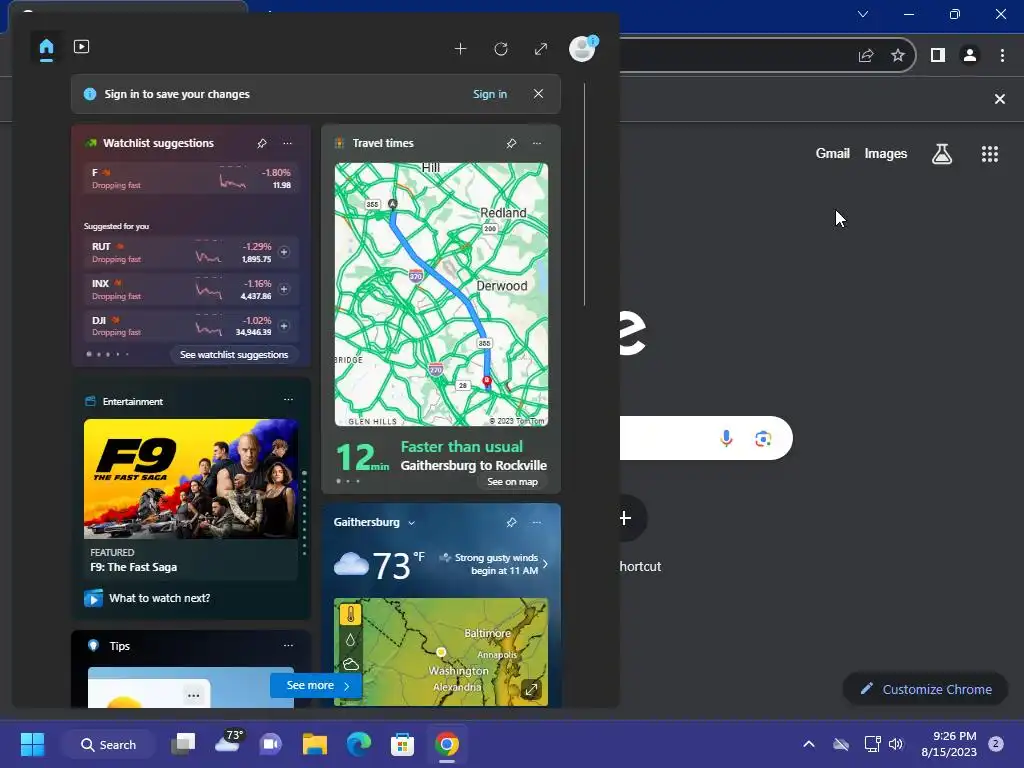Open Windows Start menu
Screen dimensions: 1024x768
[x=33, y=744]
